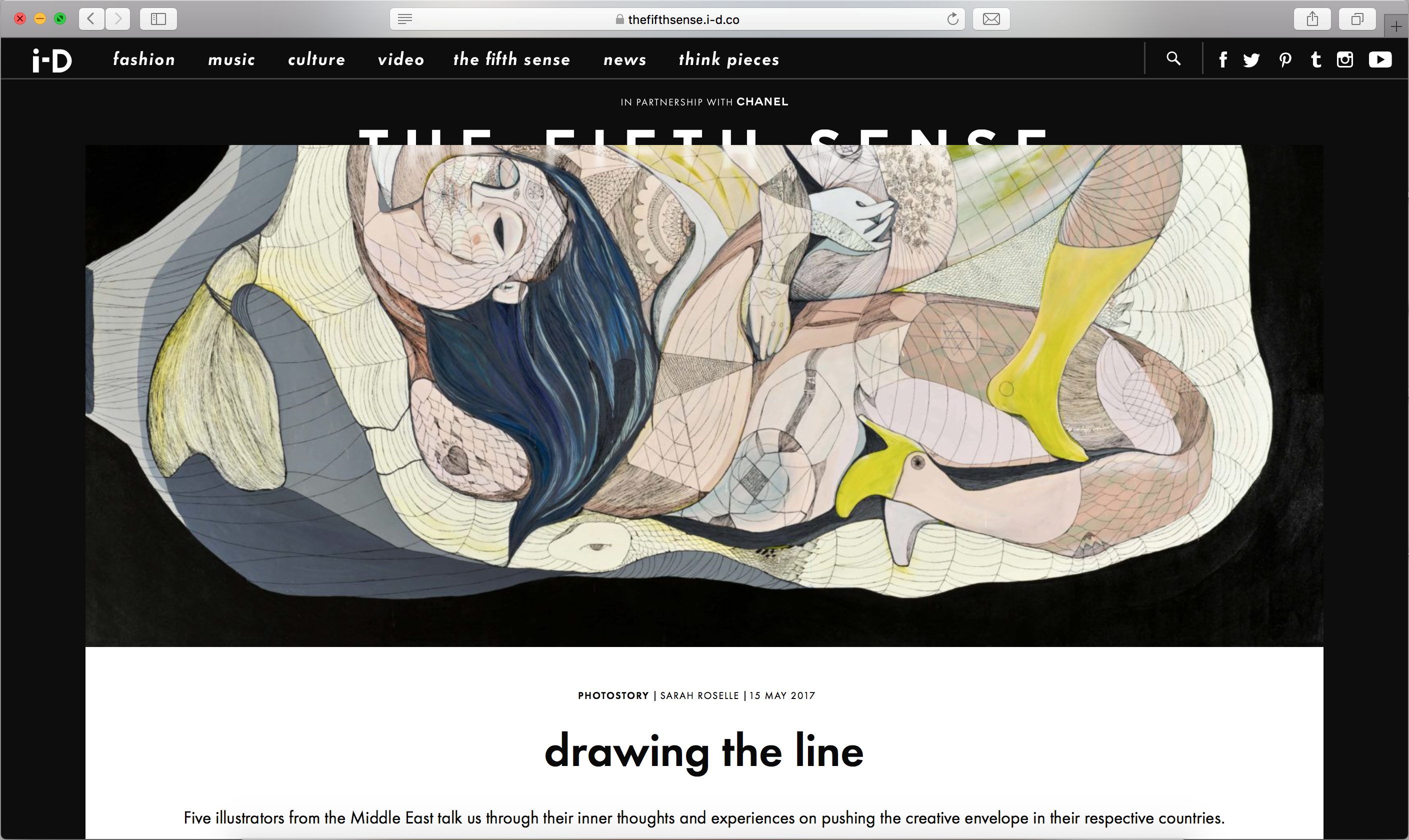Open the site search magnifier icon
Screen dimensions: 1409x840
[1173, 58]
